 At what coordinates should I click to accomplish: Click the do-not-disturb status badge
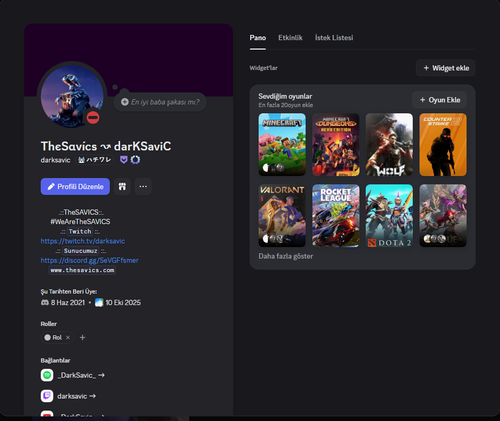tap(93, 118)
